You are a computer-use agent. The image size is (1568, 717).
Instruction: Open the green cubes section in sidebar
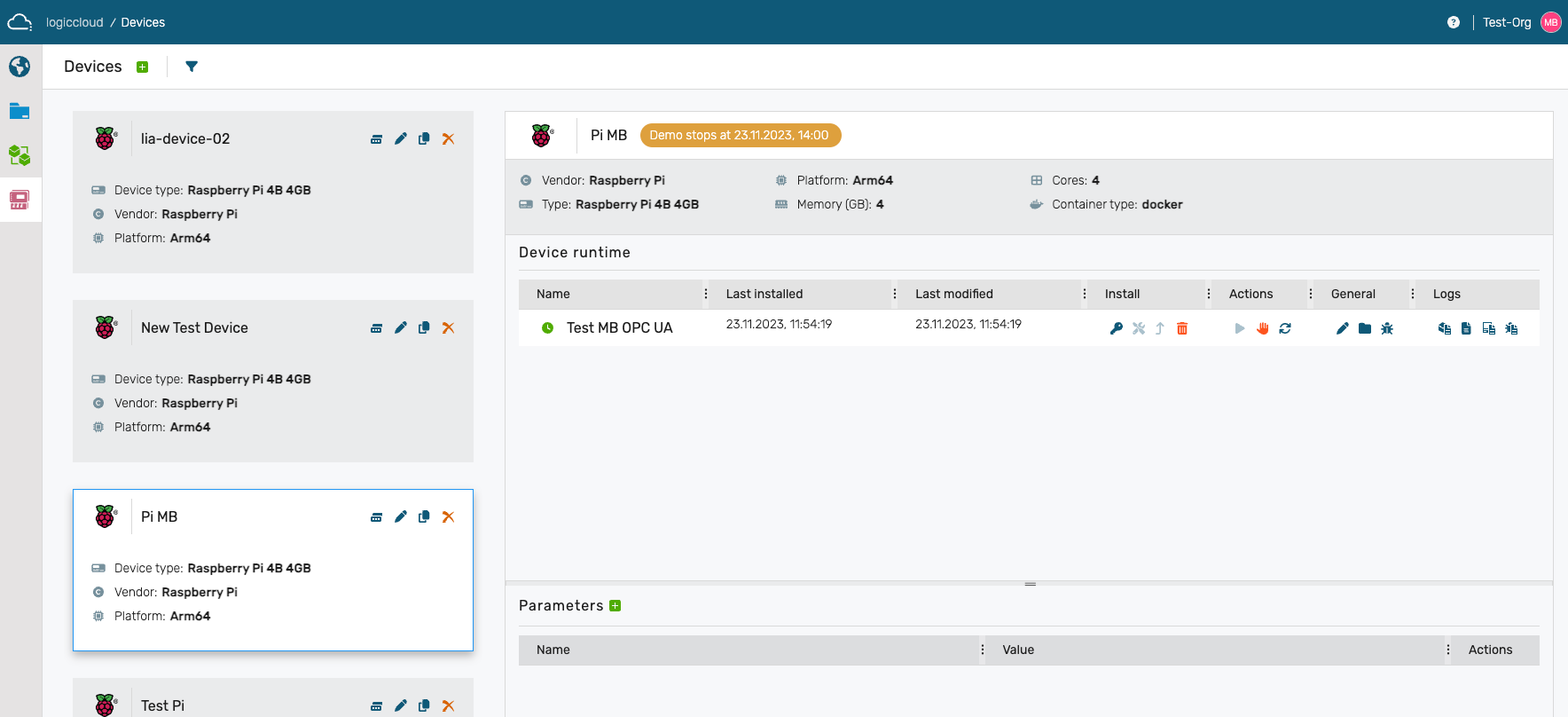20,156
